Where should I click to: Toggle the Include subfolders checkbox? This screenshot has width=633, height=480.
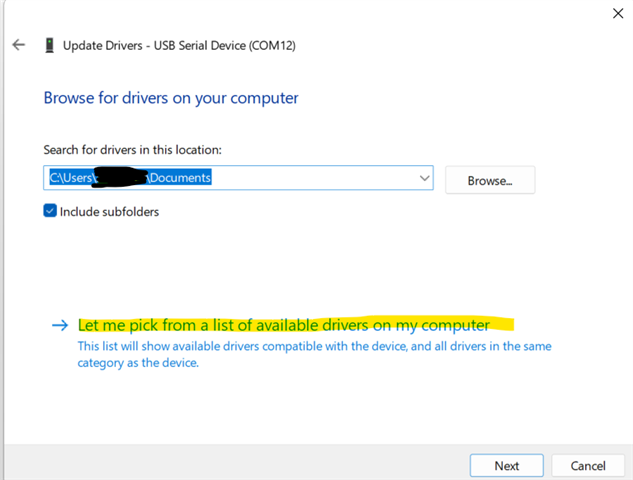pyautogui.click(x=50, y=211)
